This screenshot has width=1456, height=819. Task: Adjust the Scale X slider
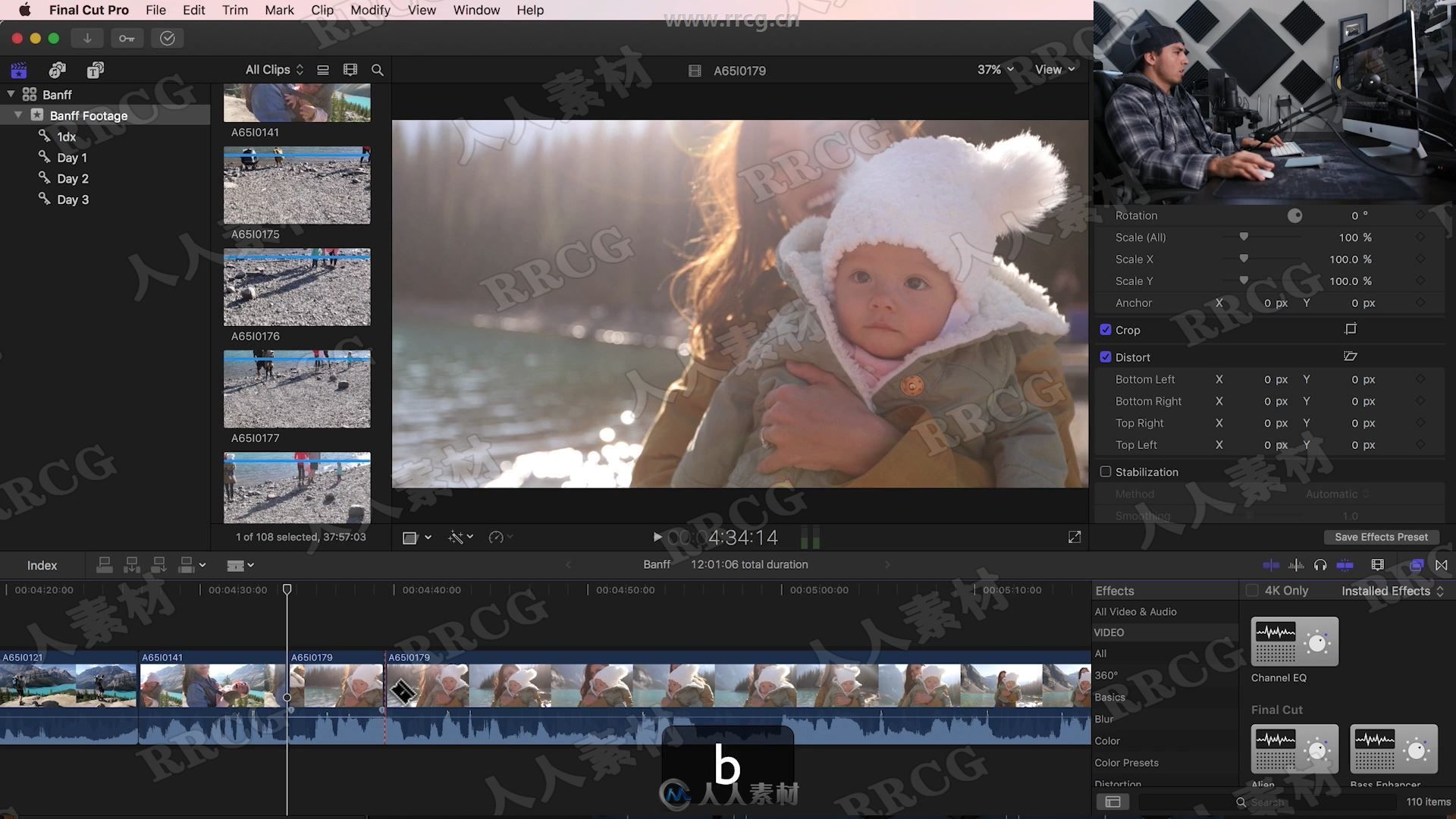(x=1244, y=259)
